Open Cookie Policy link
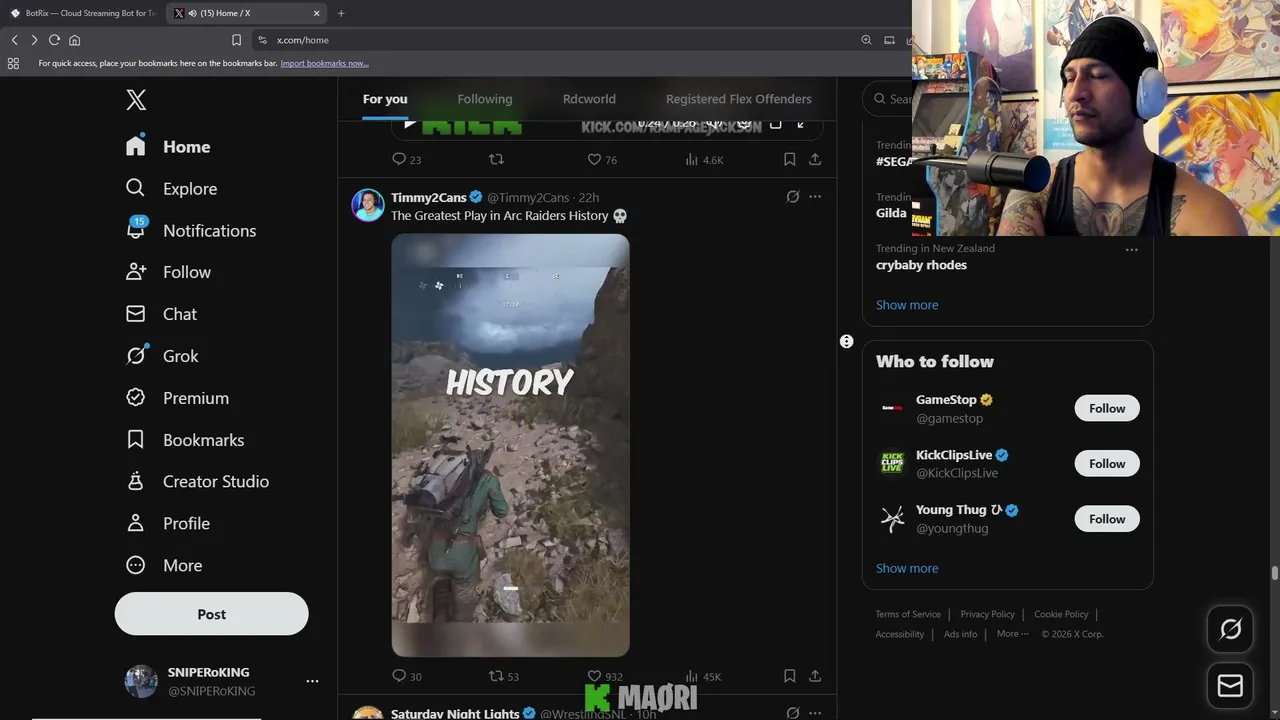 [1061, 614]
